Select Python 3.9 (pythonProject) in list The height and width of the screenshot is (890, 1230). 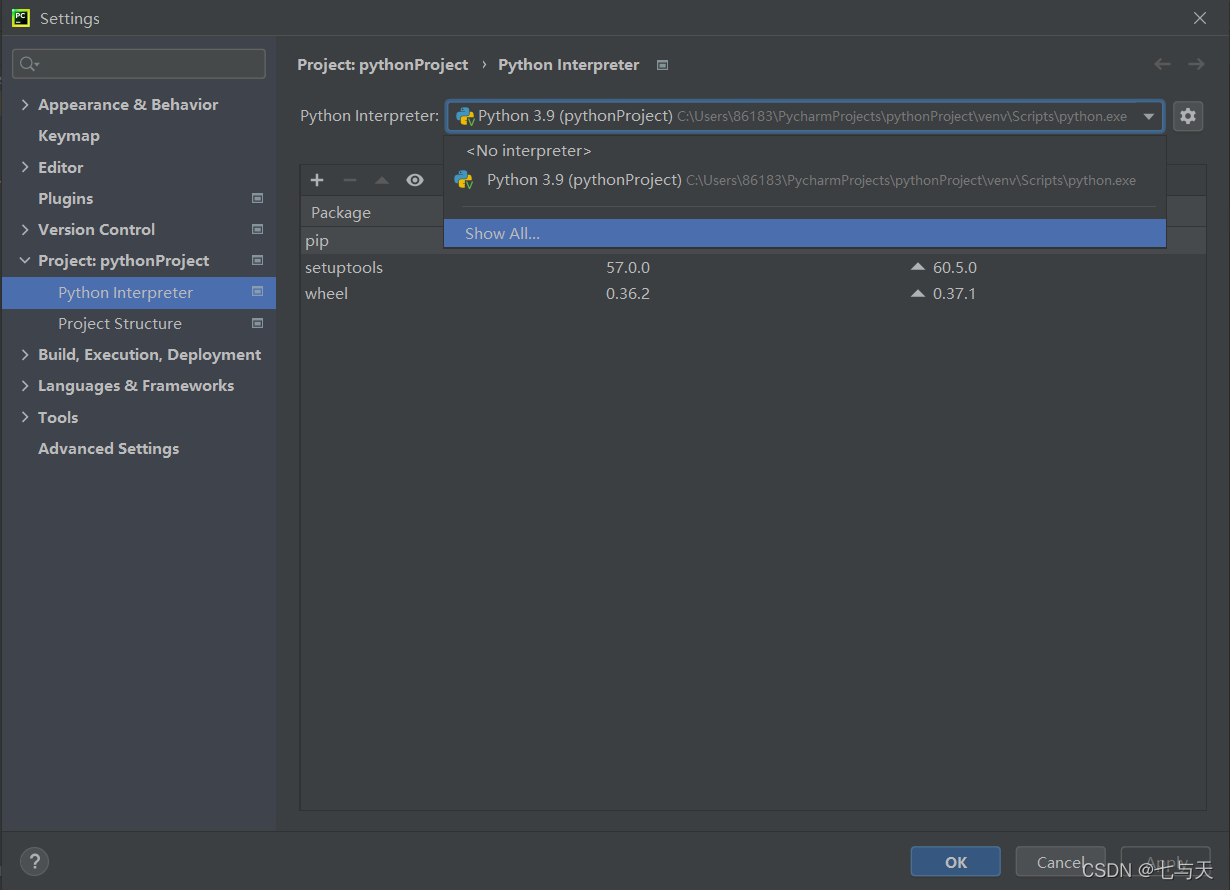[805, 180]
